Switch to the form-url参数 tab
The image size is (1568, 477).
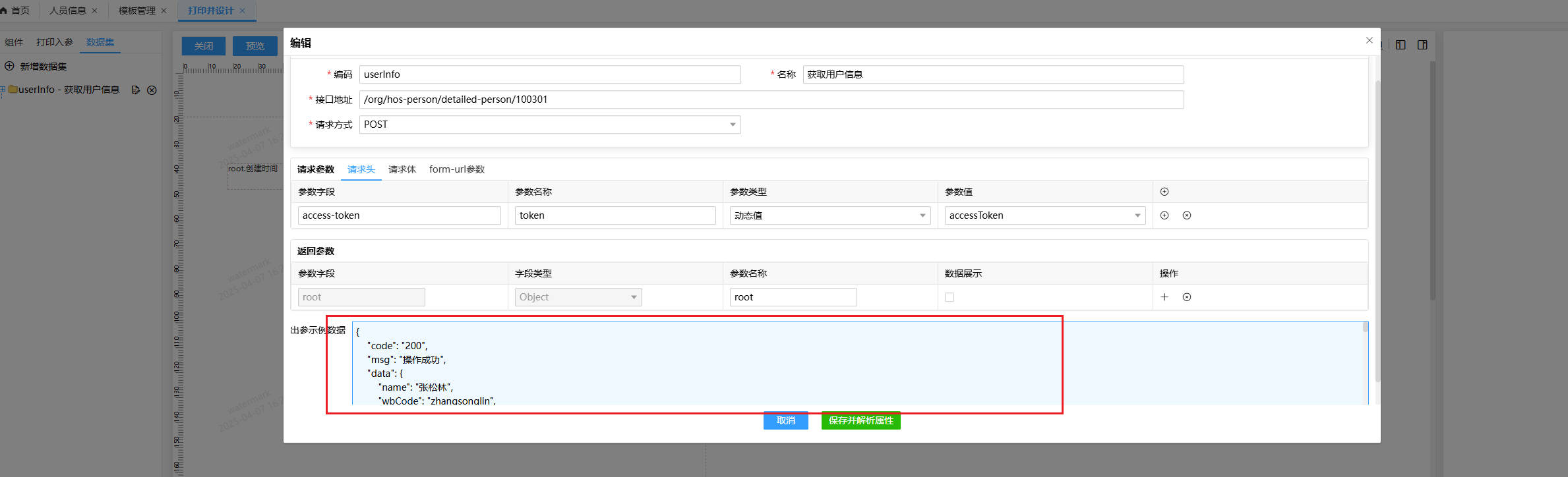[456, 169]
